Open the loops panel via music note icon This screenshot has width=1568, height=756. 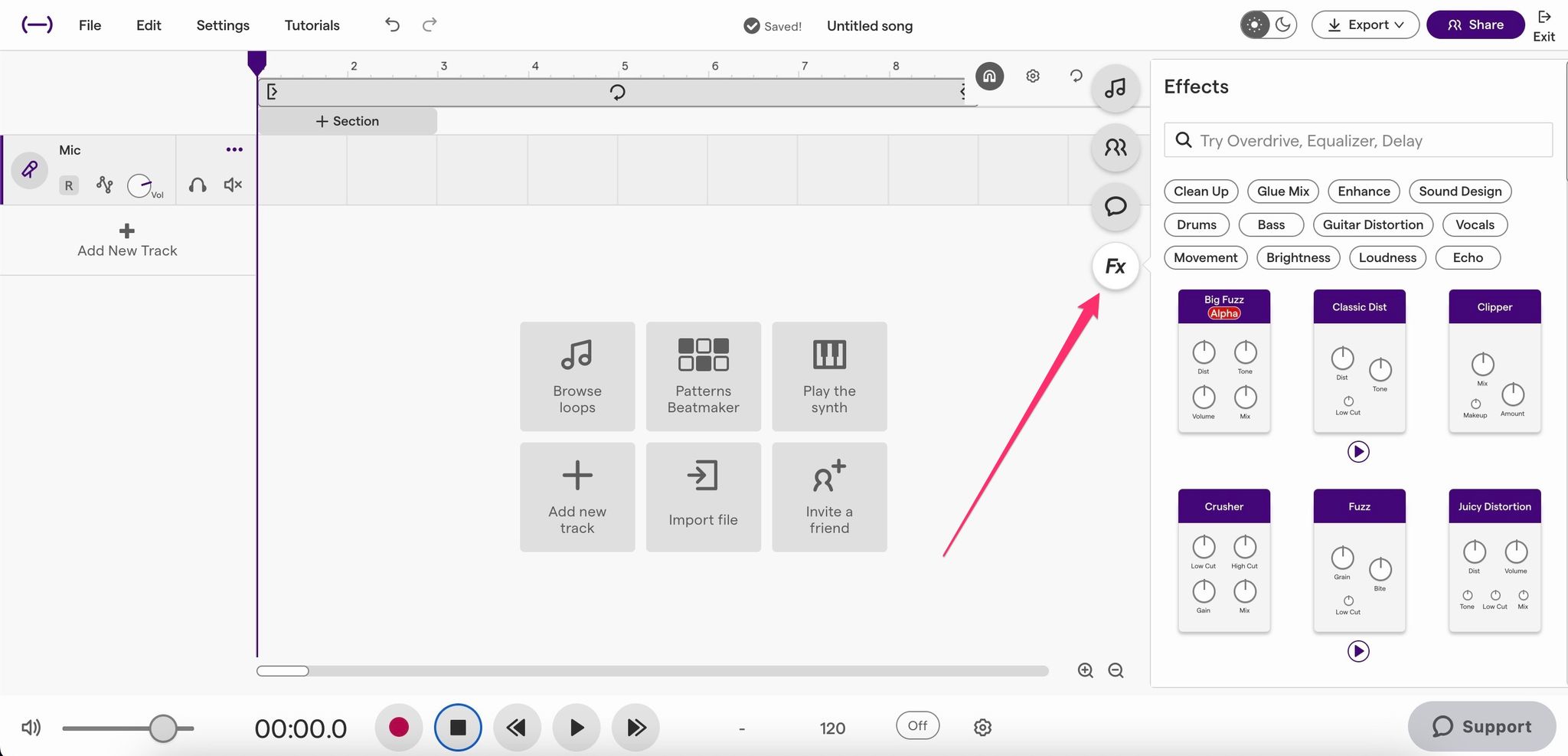tap(1115, 88)
